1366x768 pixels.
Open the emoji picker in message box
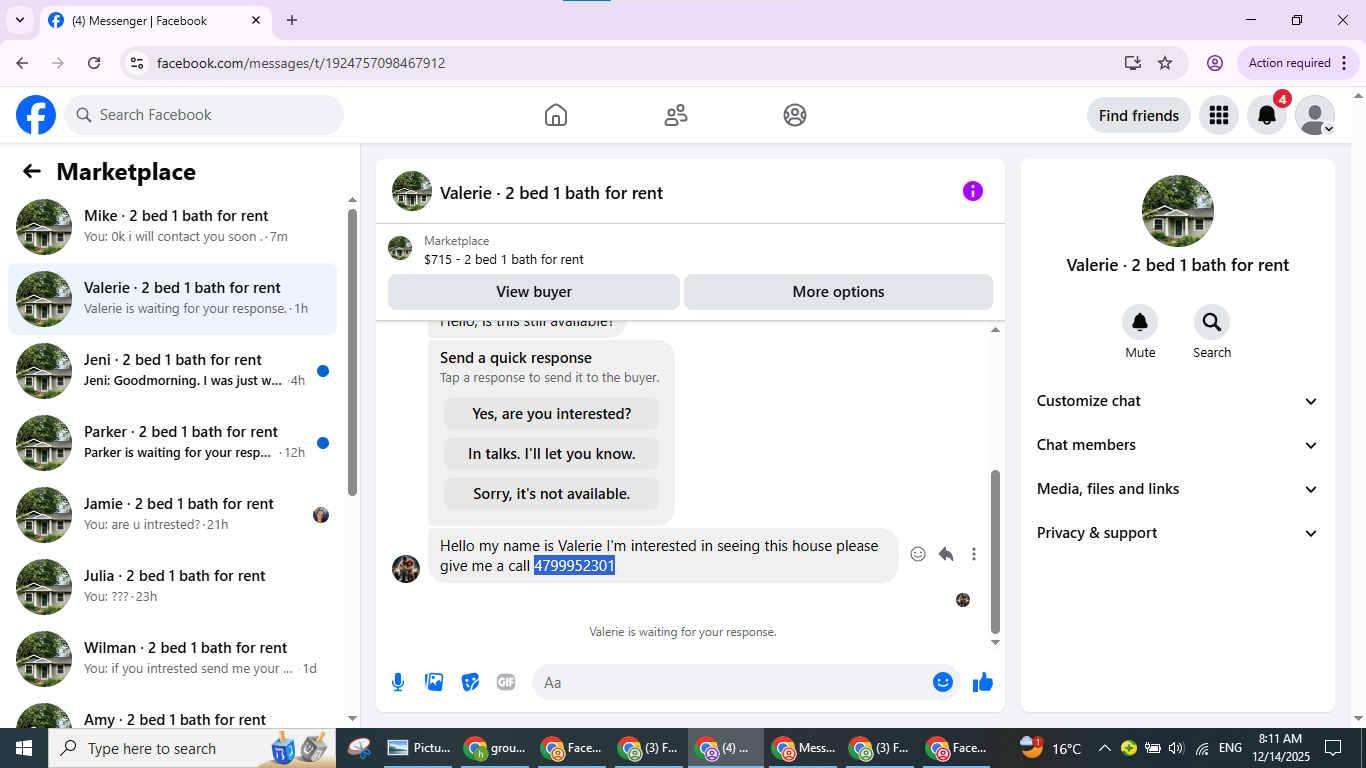942,682
